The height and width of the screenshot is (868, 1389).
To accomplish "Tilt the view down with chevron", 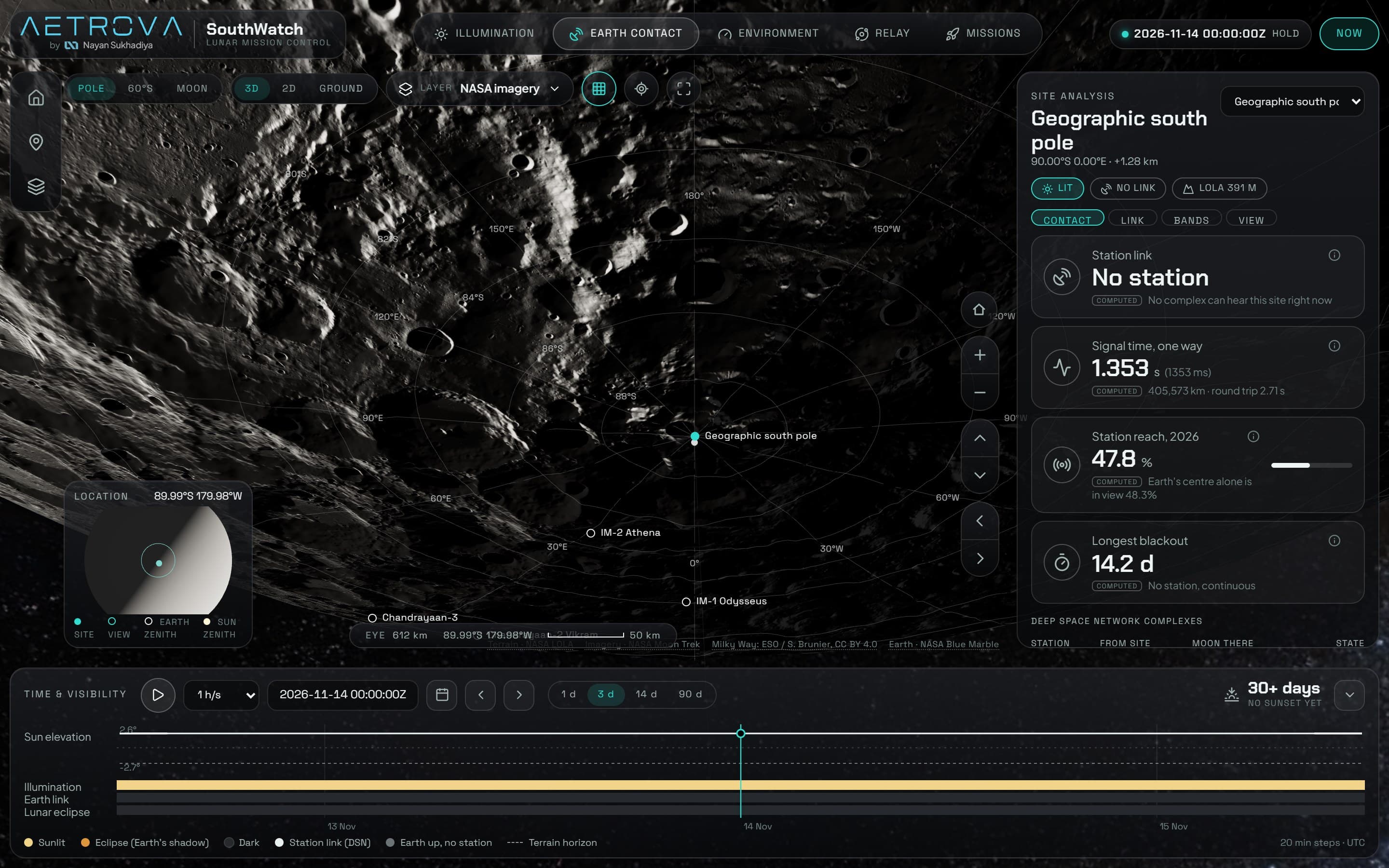I will [x=980, y=475].
